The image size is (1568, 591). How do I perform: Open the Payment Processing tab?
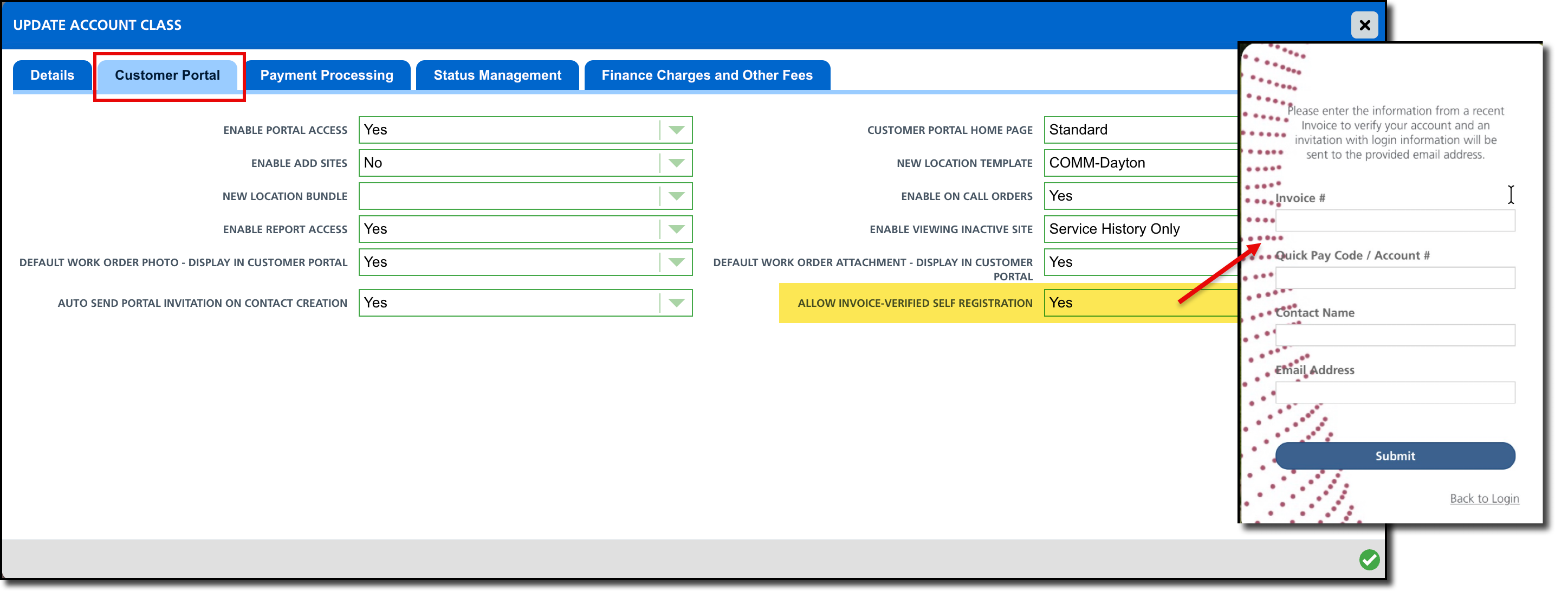326,75
